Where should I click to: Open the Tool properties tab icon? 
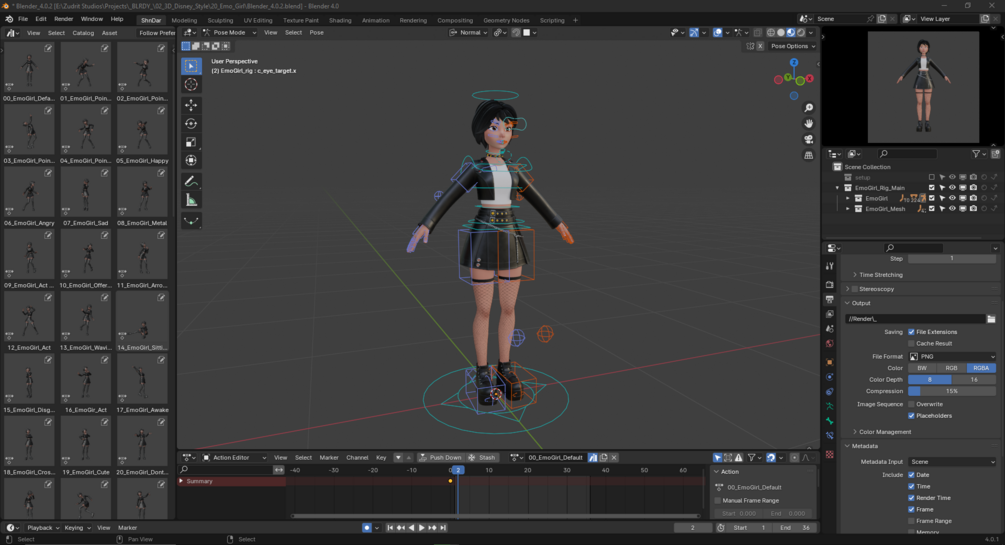coord(830,265)
